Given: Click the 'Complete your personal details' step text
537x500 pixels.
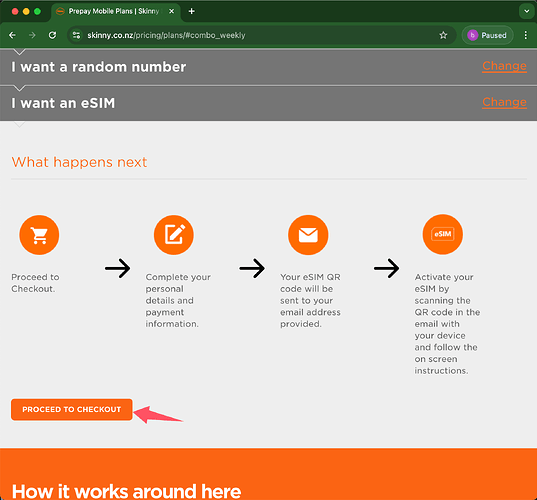Looking at the screenshot, I should (178, 300).
